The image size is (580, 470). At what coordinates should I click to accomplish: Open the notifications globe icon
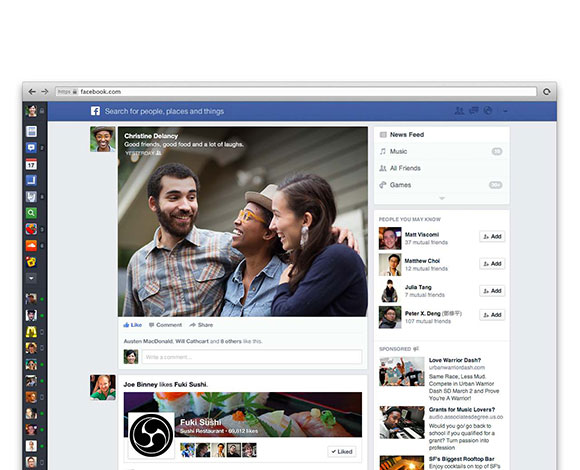pos(488,111)
